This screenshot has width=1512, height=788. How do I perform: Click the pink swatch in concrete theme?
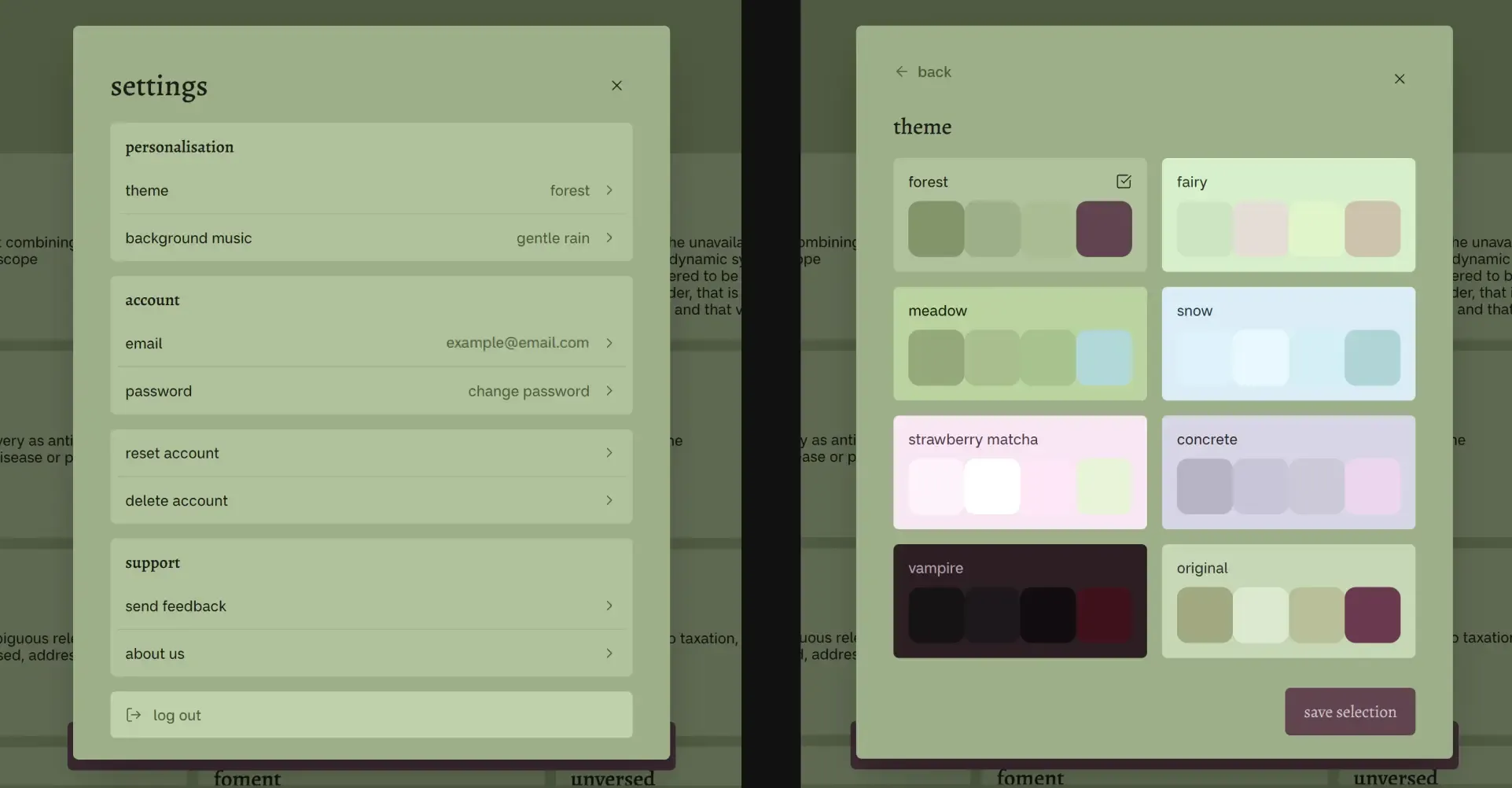[1372, 487]
